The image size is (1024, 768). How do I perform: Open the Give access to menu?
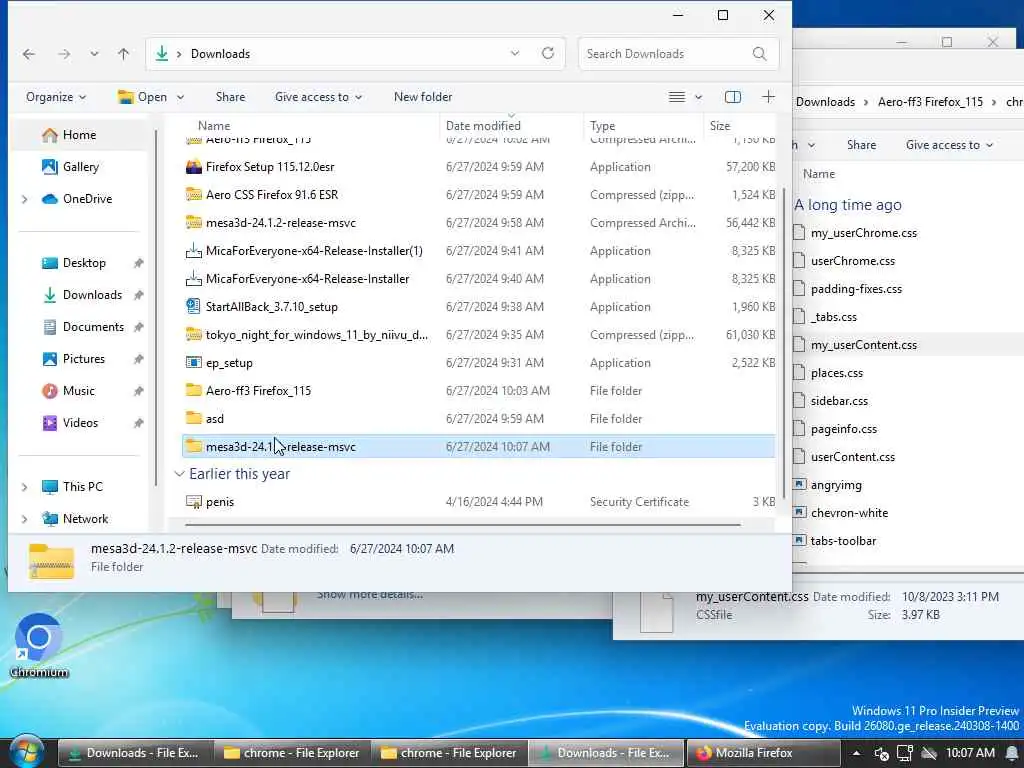[318, 97]
